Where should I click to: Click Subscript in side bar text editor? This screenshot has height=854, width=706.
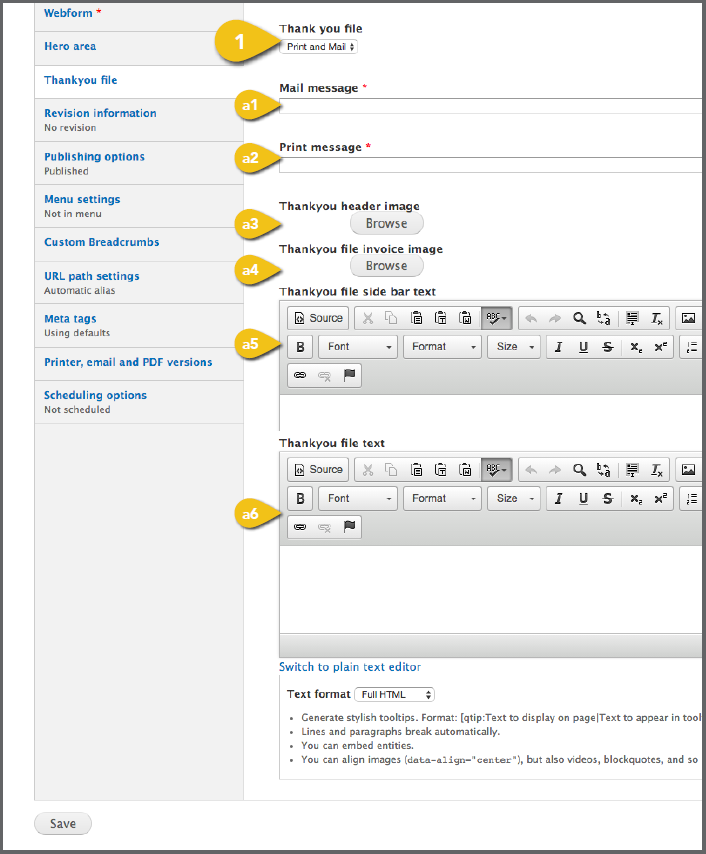pyautogui.click(x=636, y=347)
